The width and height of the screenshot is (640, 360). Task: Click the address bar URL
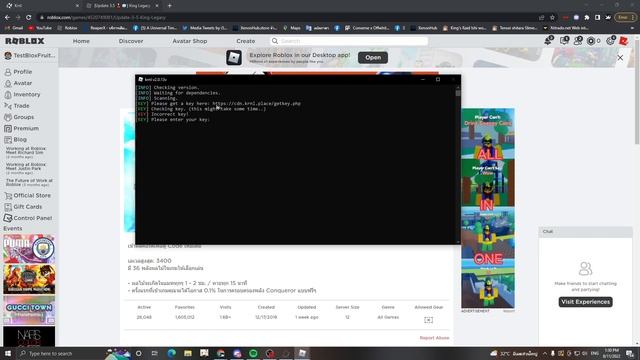tap(106, 18)
